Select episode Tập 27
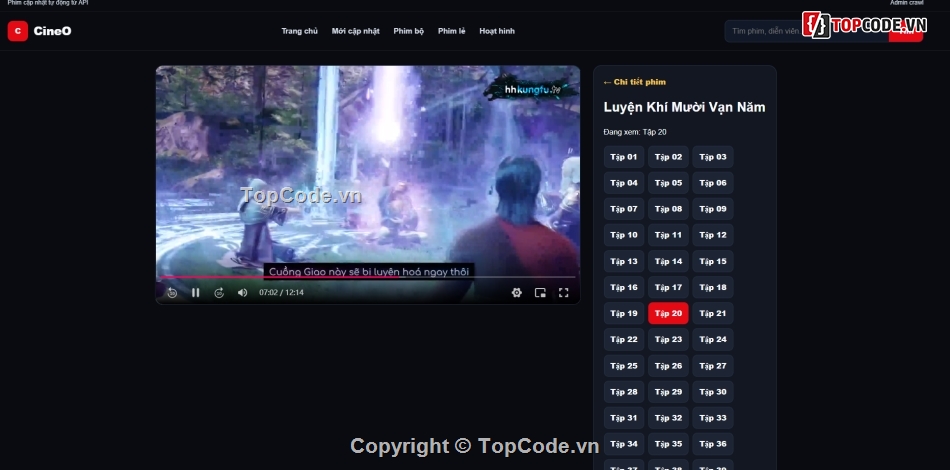 click(713, 366)
